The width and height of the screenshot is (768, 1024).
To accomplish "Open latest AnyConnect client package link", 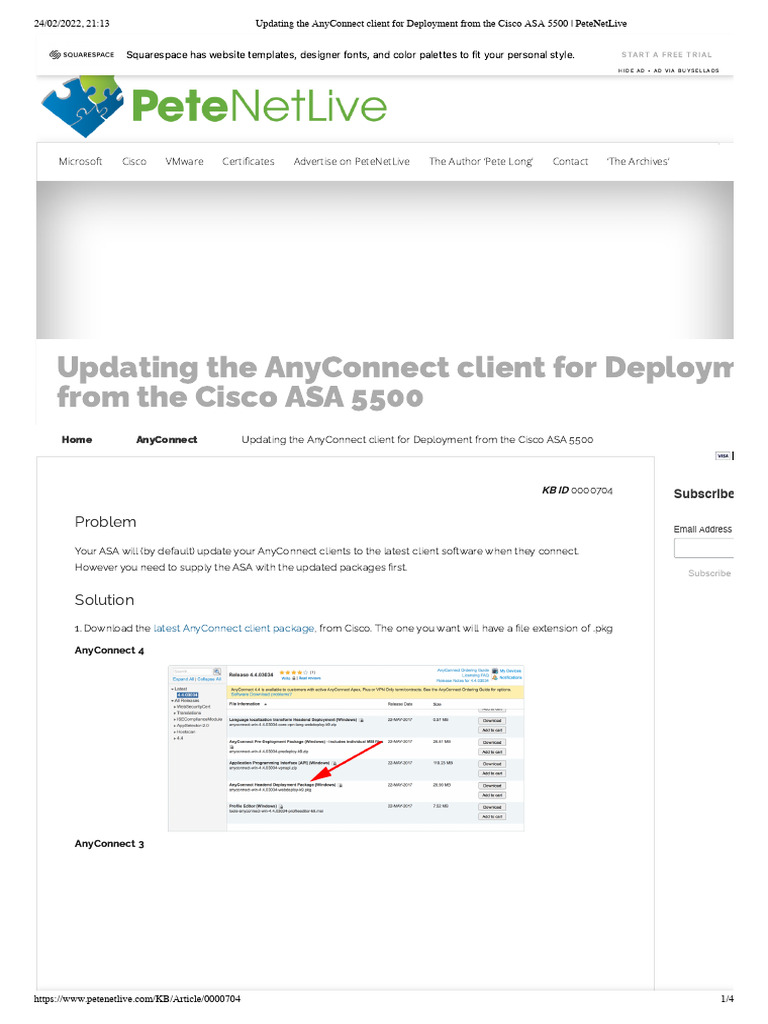I will [234, 628].
